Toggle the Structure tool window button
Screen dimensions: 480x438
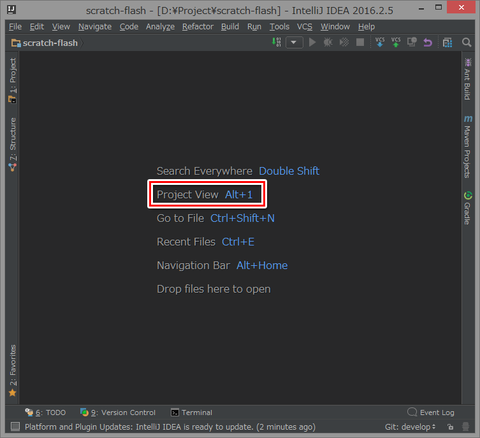pyautogui.click(x=13, y=145)
